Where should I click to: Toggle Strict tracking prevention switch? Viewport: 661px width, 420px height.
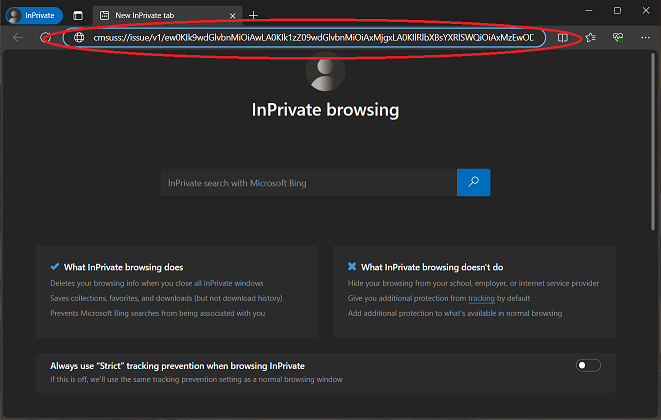point(588,365)
